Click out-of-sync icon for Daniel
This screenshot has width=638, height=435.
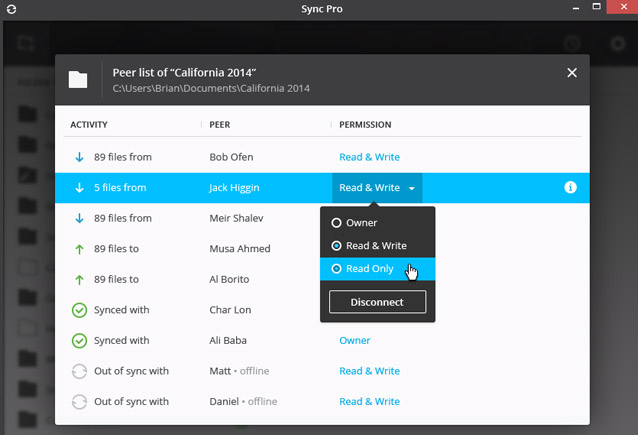tap(79, 402)
